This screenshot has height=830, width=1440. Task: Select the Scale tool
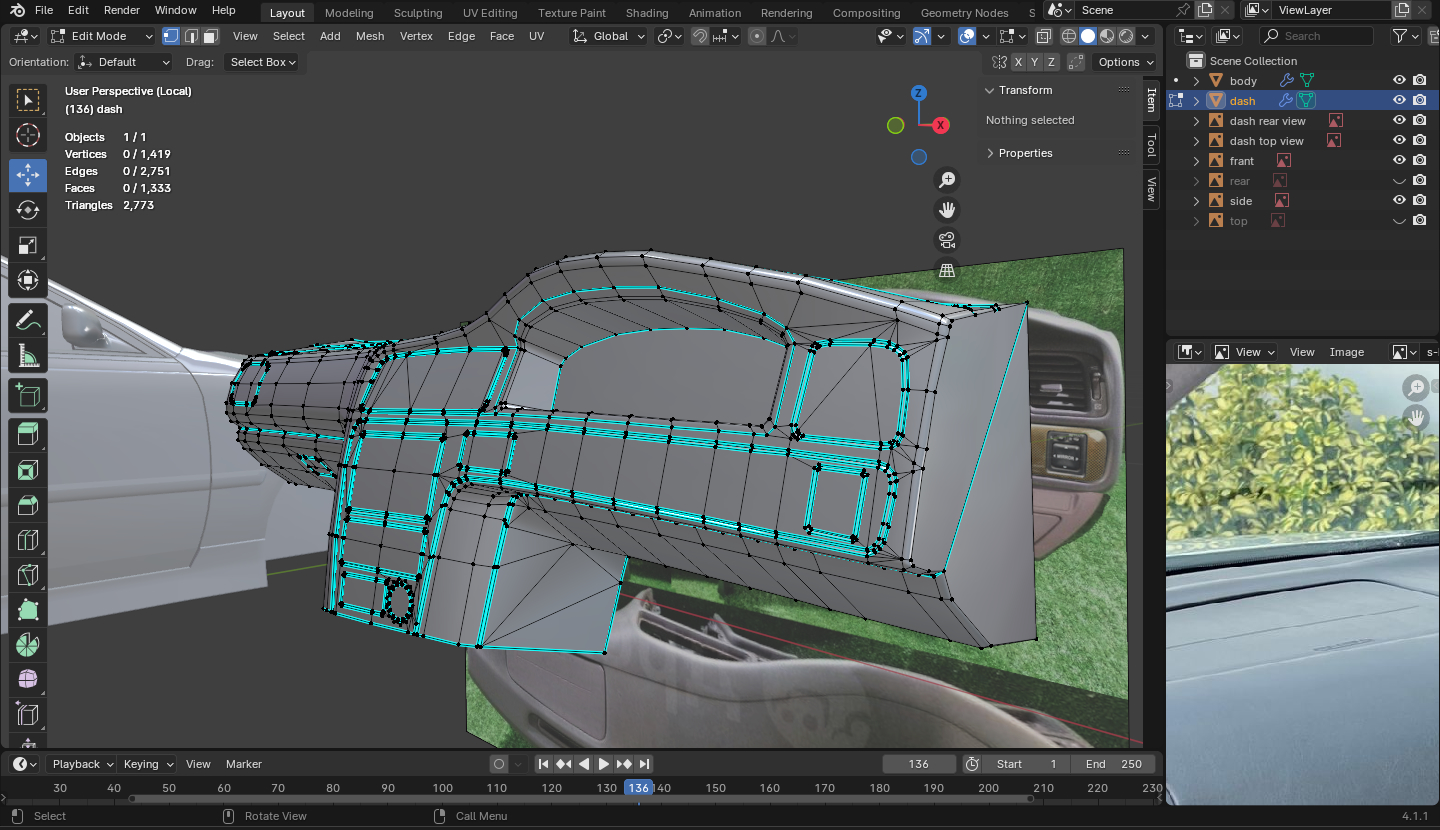(x=28, y=245)
